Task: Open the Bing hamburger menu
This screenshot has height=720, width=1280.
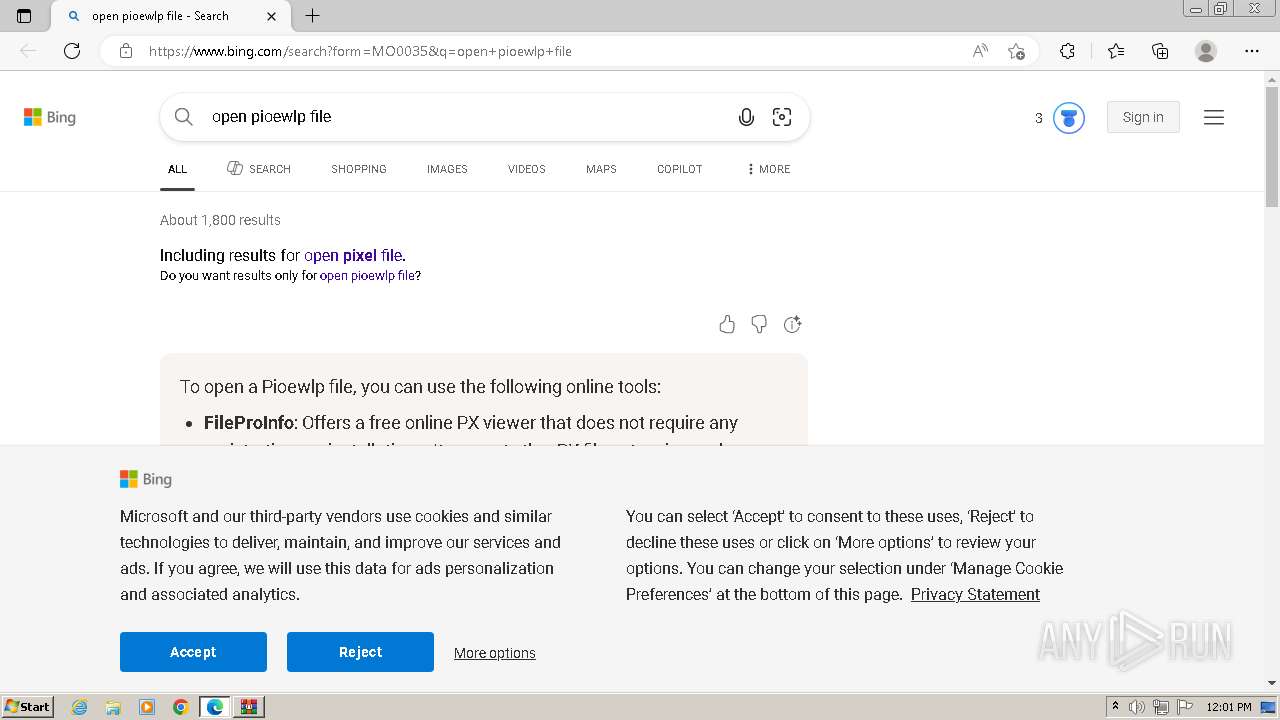Action: pos(1214,117)
